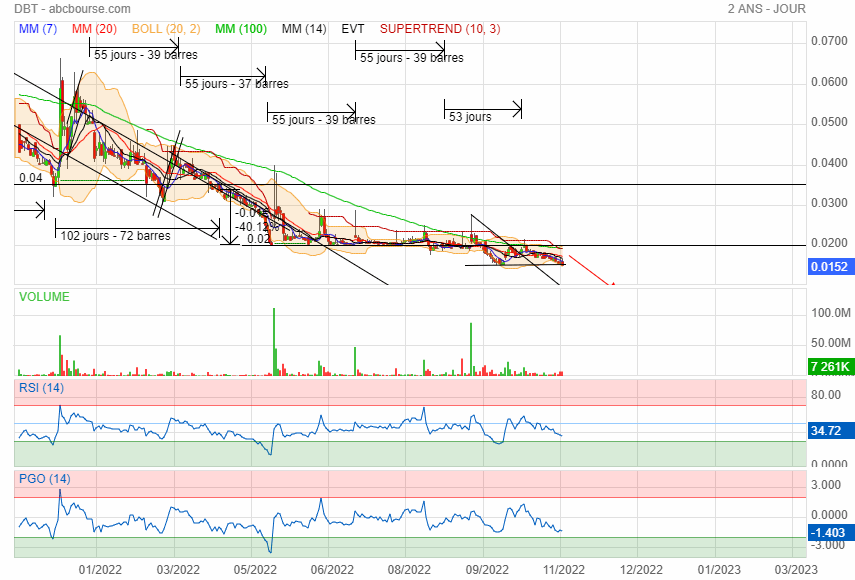Click the 11/2022 date axis label
Image resolution: width=855 pixels, height=580 pixels.
tap(564, 570)
